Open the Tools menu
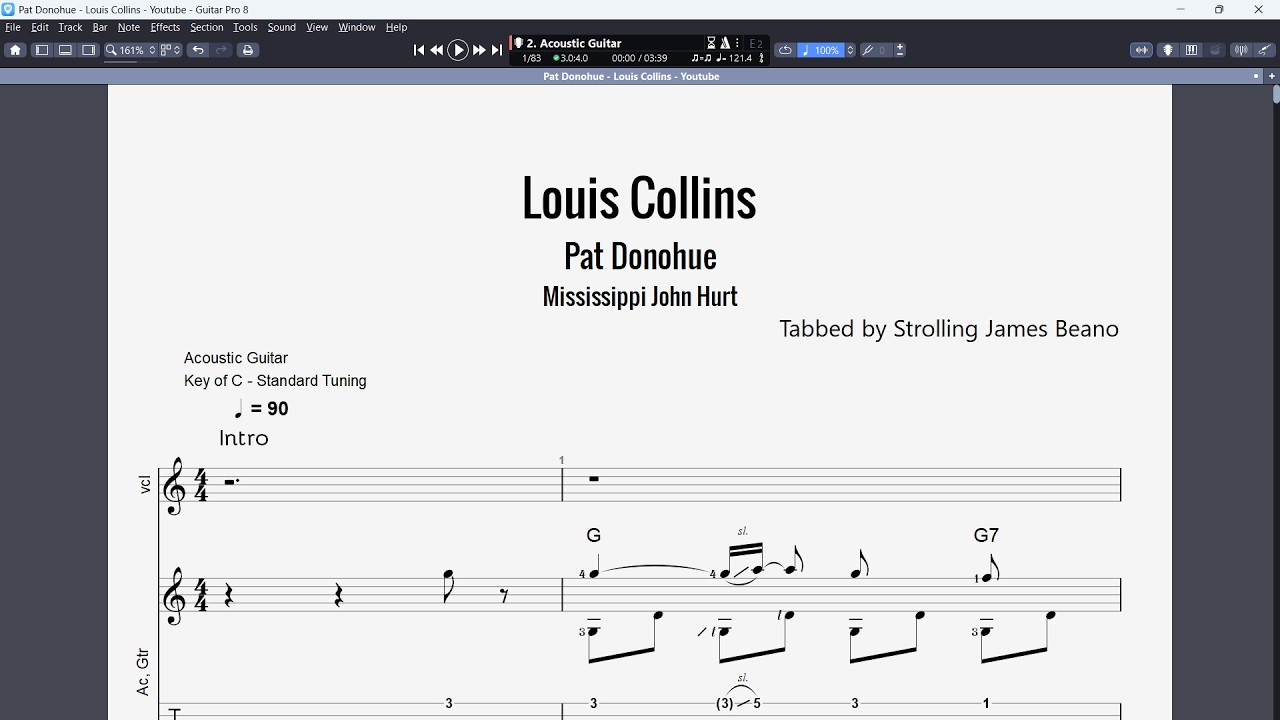The height and width of the screenshot is (720, 1280). (x=245, y=27)
